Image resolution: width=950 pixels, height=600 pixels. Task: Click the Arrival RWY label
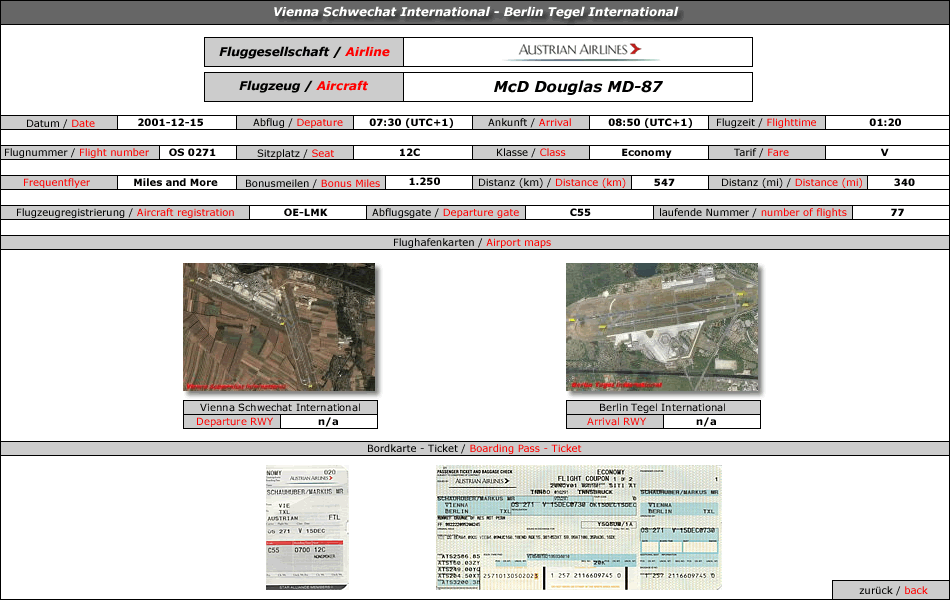point(616,422)
